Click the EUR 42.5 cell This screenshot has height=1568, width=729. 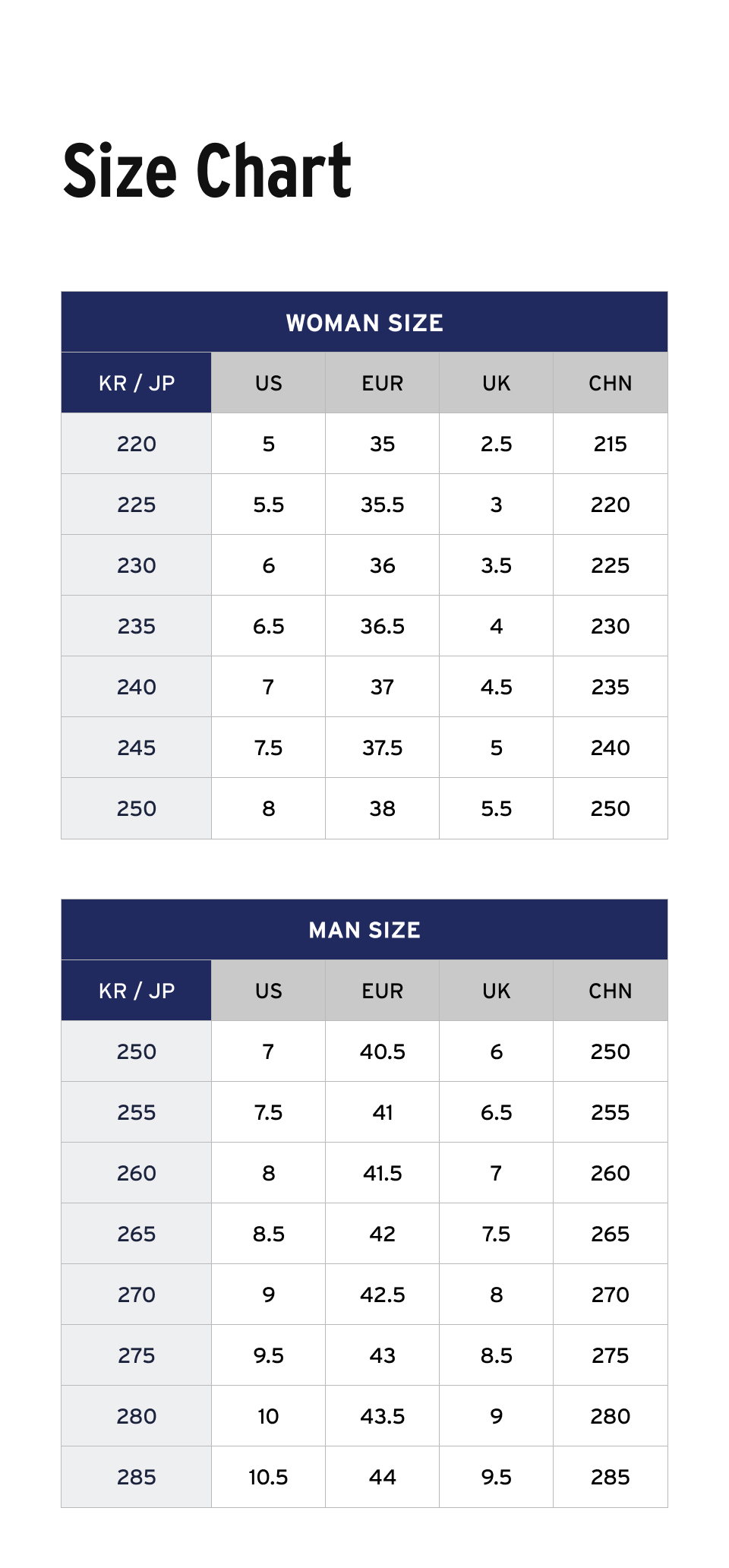[x=383, y=1295]
